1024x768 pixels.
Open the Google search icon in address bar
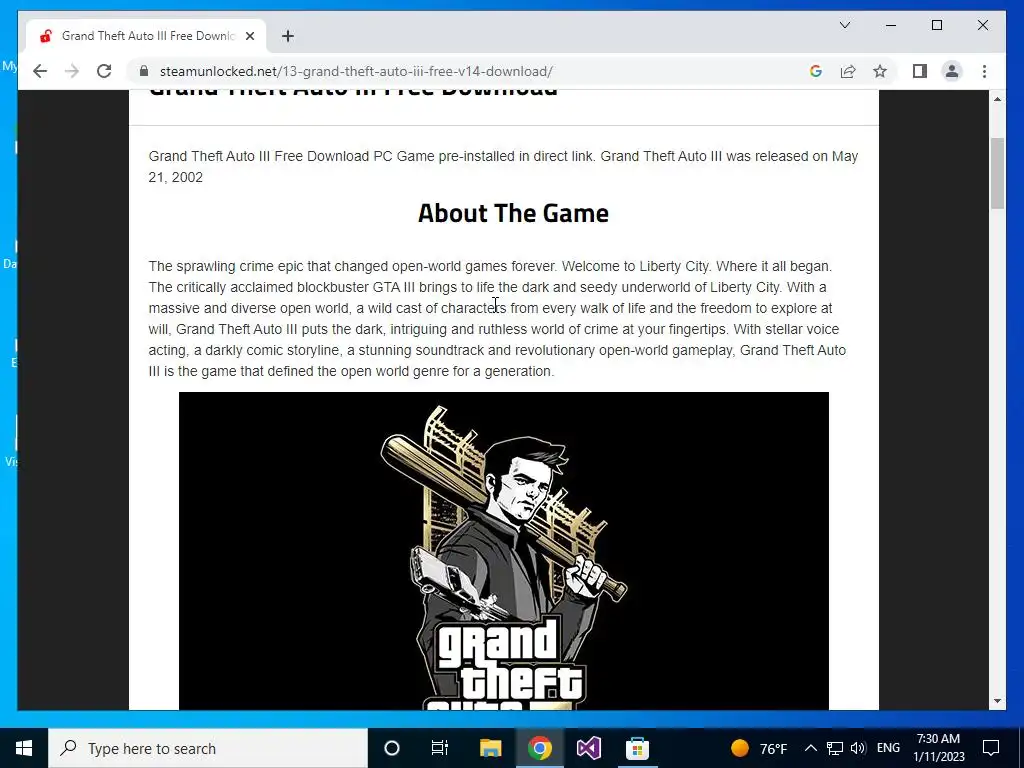[x=816, y=71]
